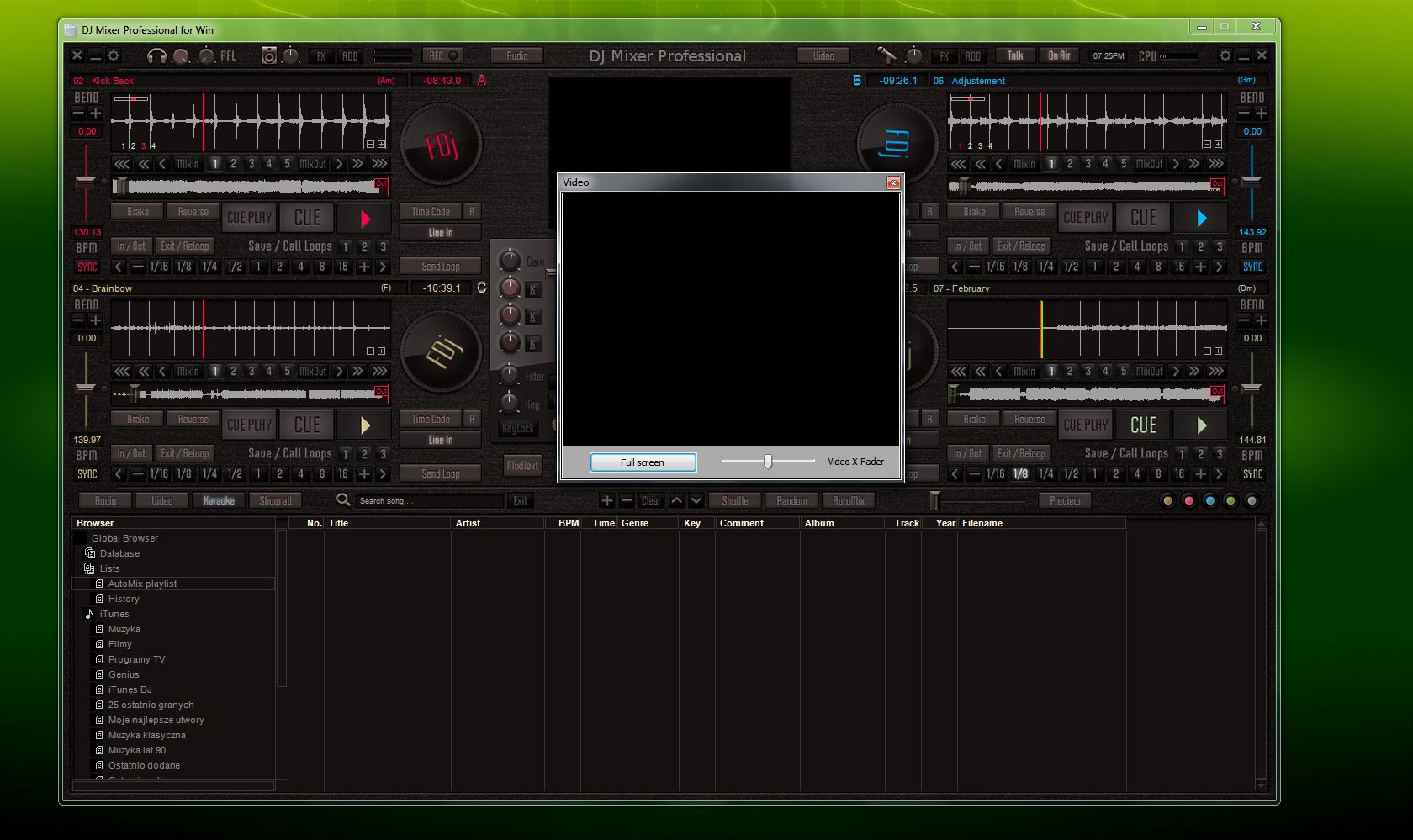Open the Audio panel button in top bar
This screenshot has width=1413, height=840.
[516, 55]
